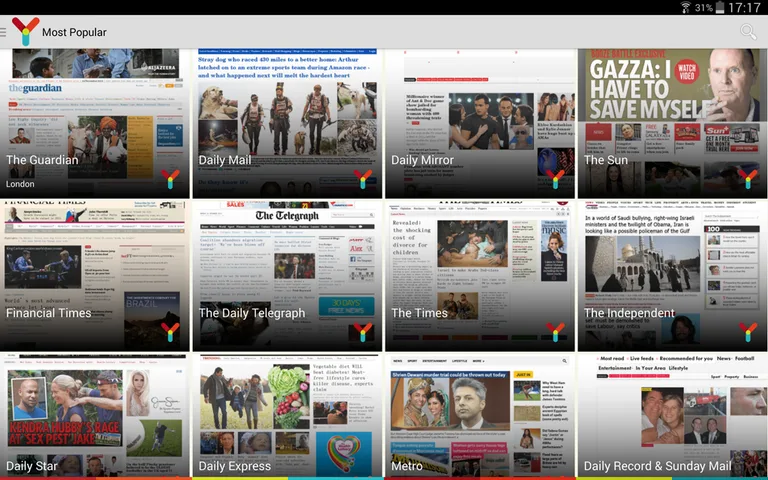This screenshot has height=480, width=768.
Task: Open the hamburger navigation menu
Action: (3, 32)
